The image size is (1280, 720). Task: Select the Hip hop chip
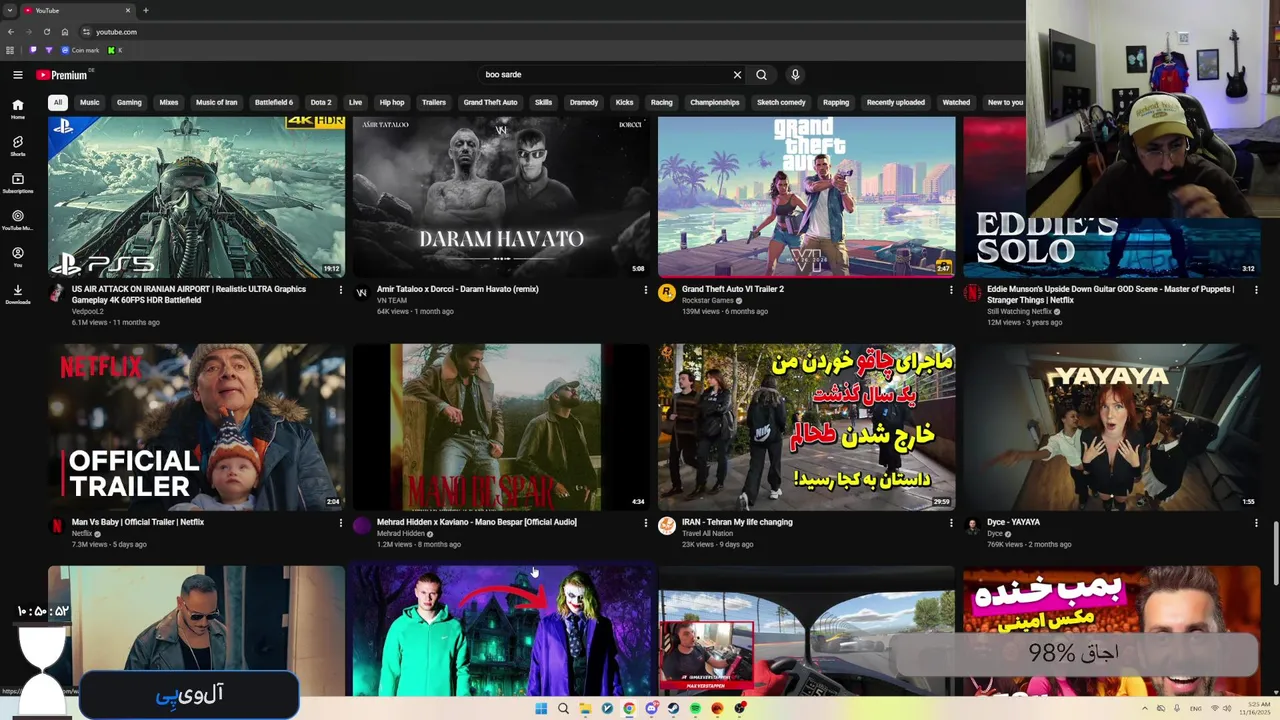(x=392, y=102)
